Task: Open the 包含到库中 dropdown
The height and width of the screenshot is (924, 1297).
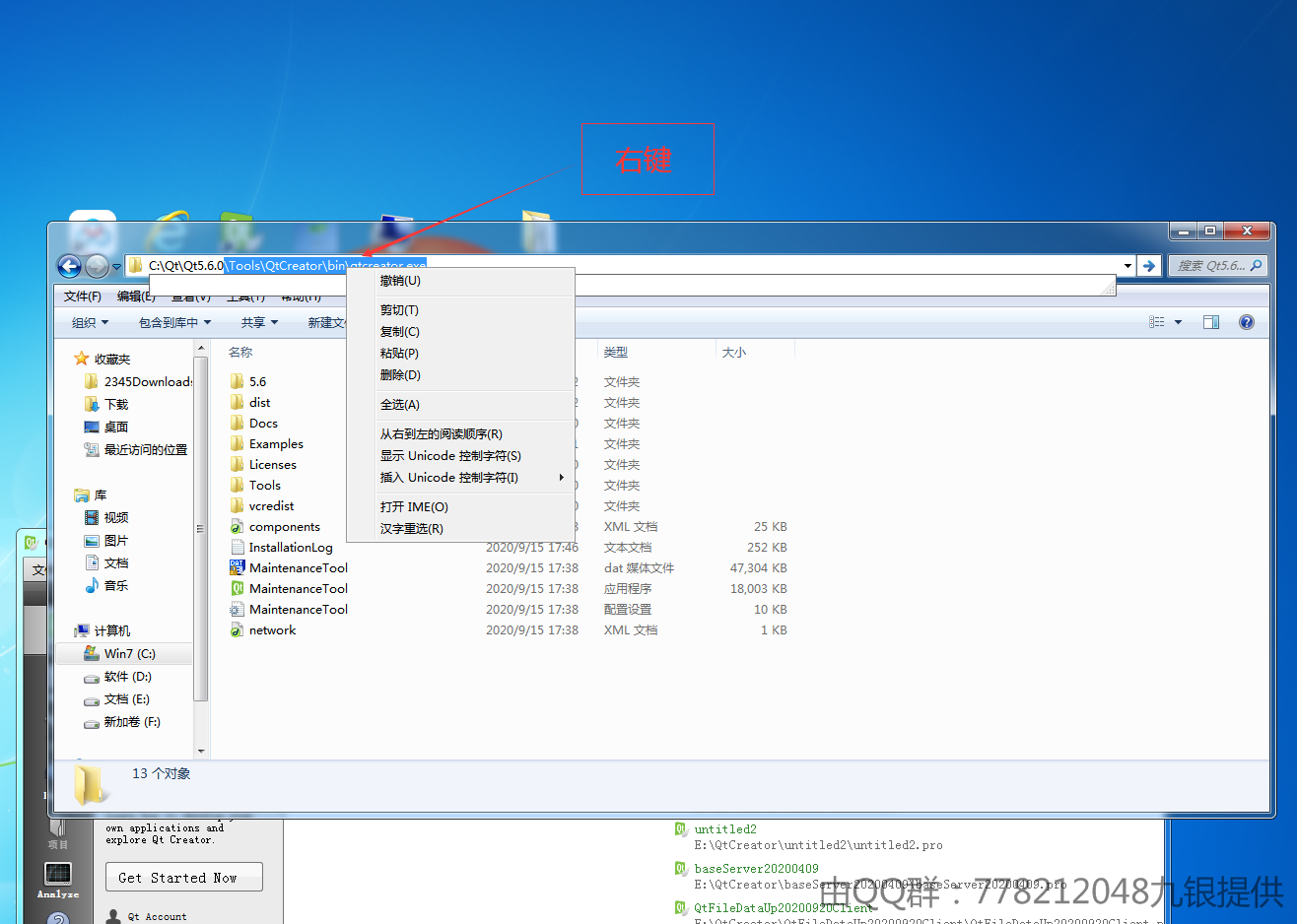Action: (x=174, y=323)
